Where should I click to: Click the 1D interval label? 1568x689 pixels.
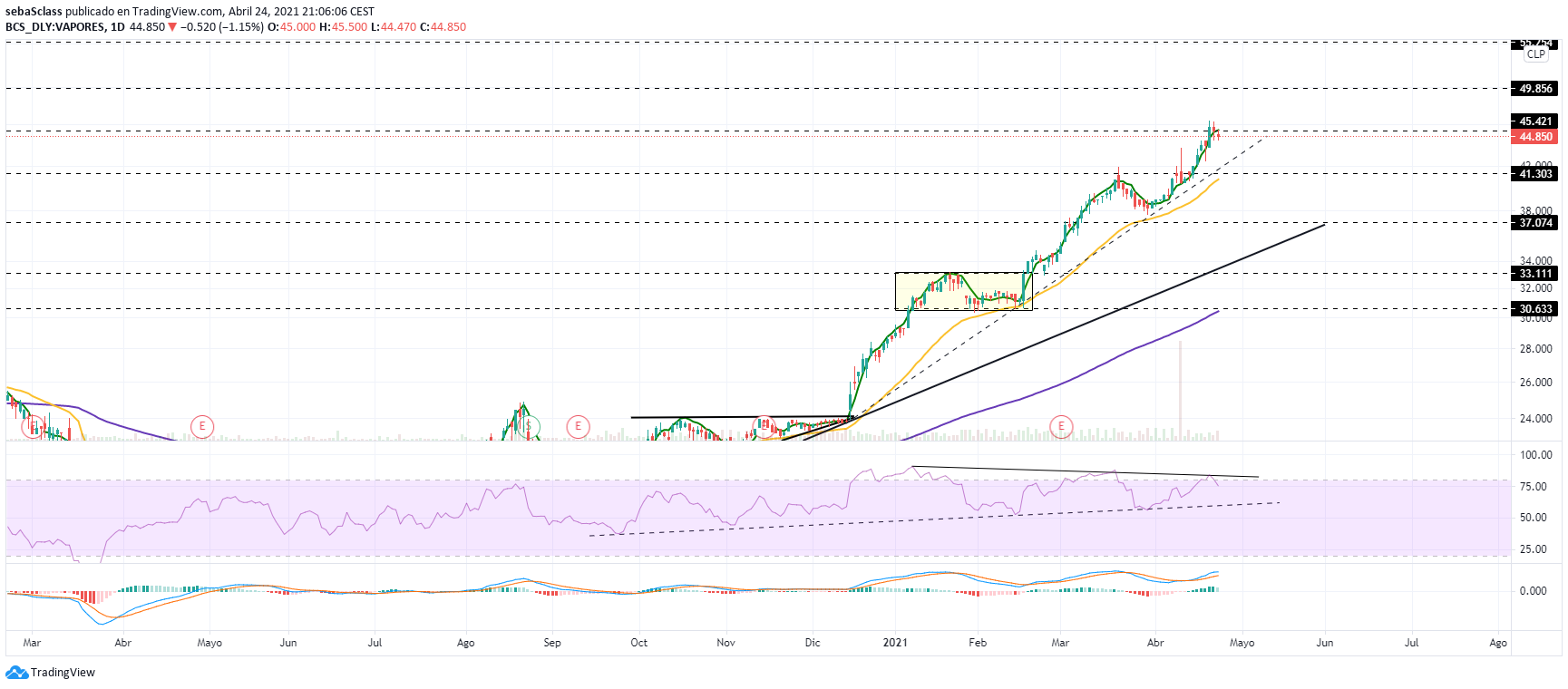point(118,27)
